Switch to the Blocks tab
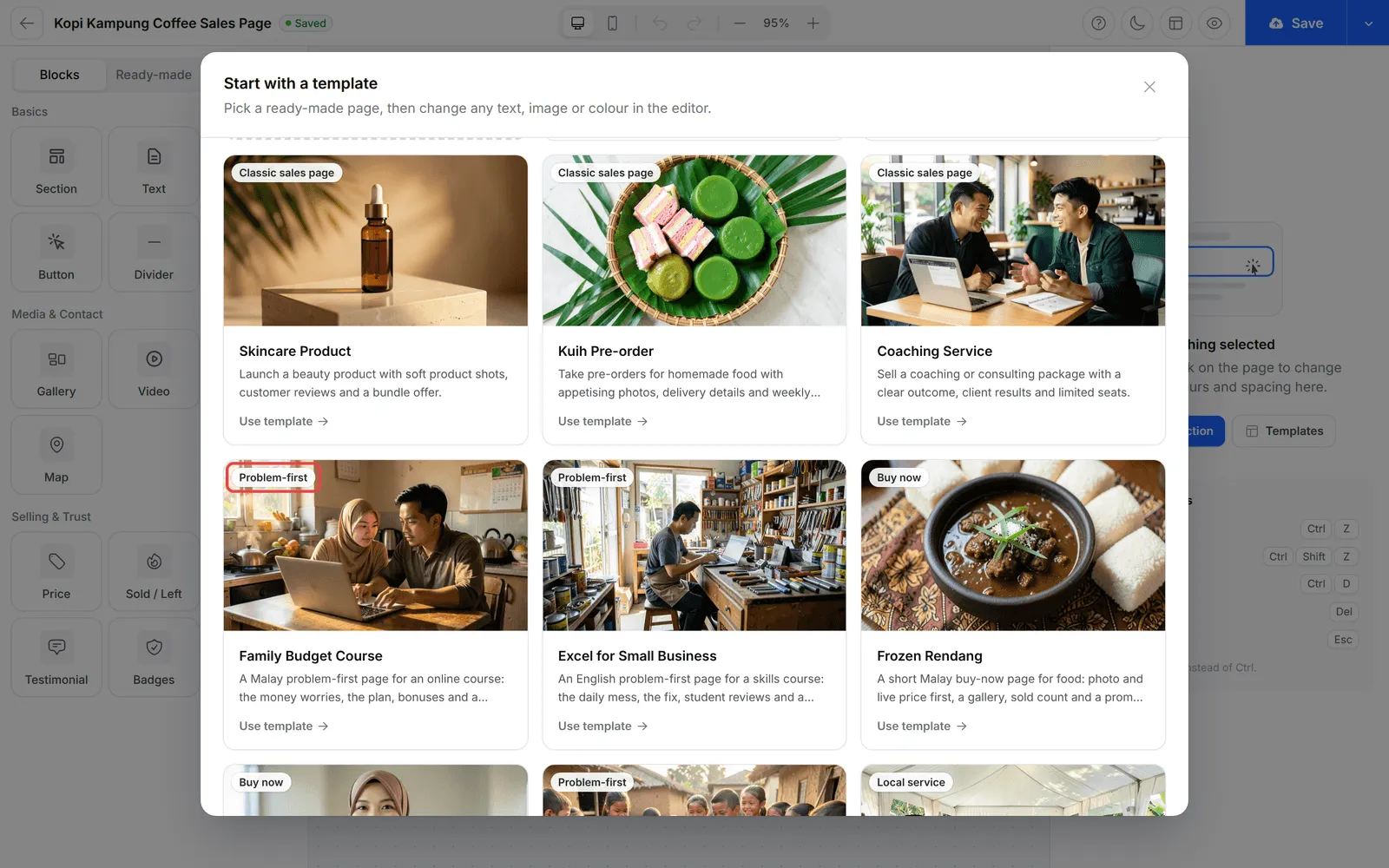Viewport: 1389px width, 868px height. click(x=59, y=75)
